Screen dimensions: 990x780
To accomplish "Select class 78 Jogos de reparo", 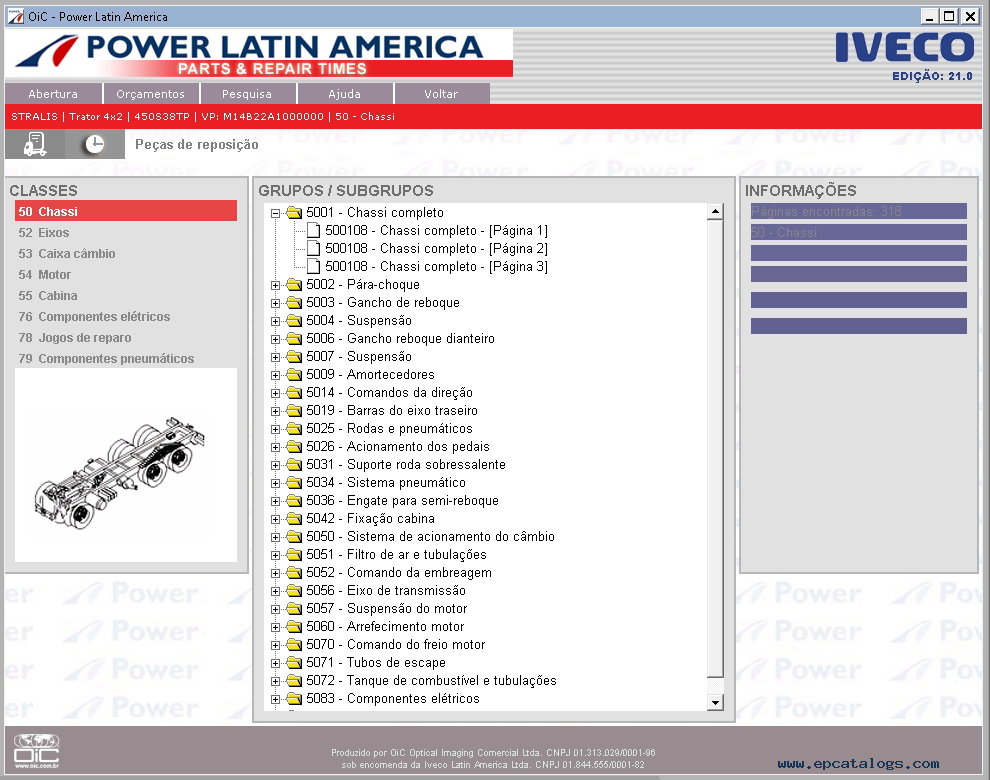I will pyautogui.click(x=75, y=337).
